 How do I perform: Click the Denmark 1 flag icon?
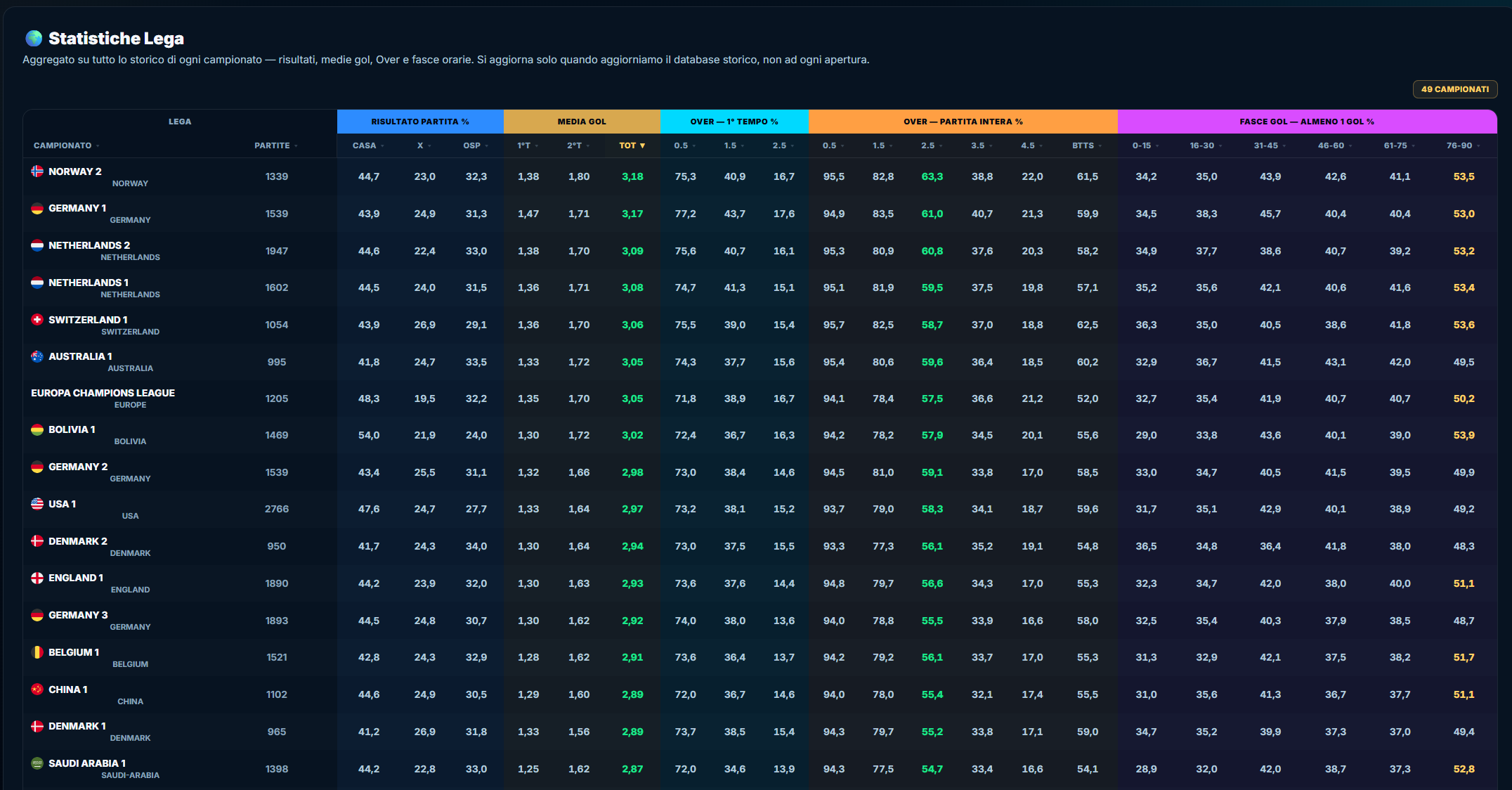pos(37,726)
